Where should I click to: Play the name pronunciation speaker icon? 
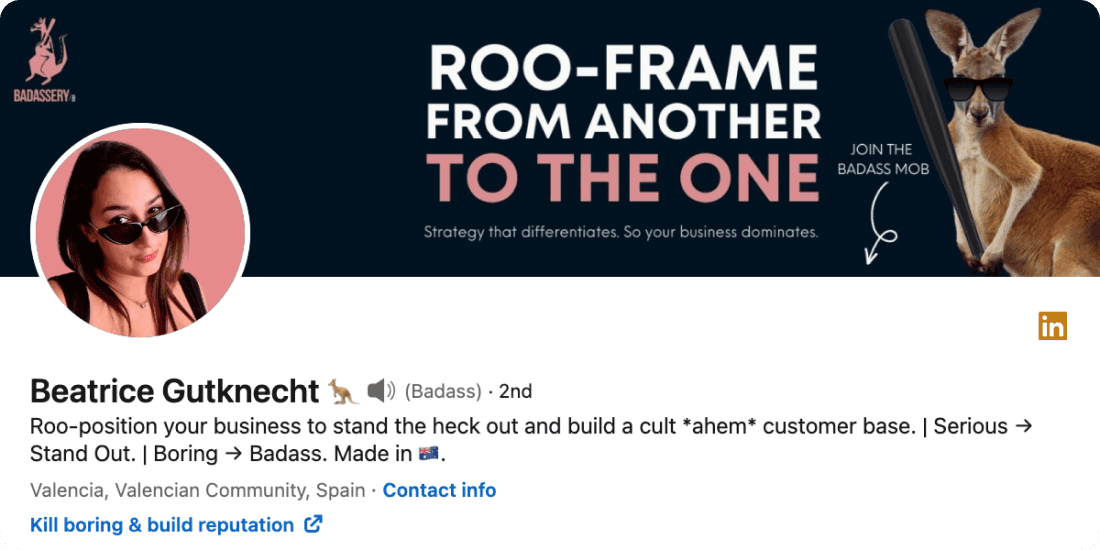382,391
